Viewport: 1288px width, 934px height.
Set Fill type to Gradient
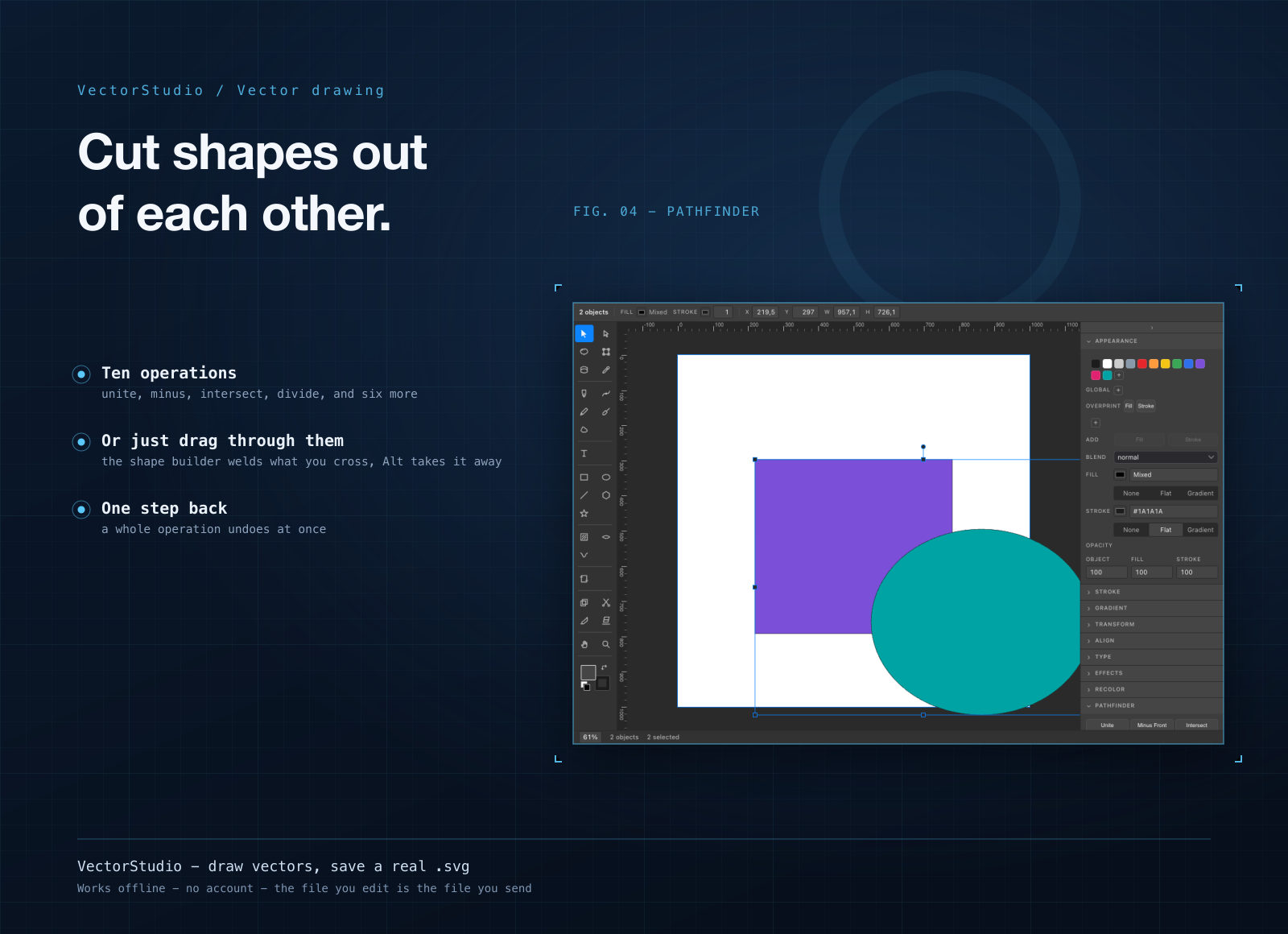pos(1200,494)
